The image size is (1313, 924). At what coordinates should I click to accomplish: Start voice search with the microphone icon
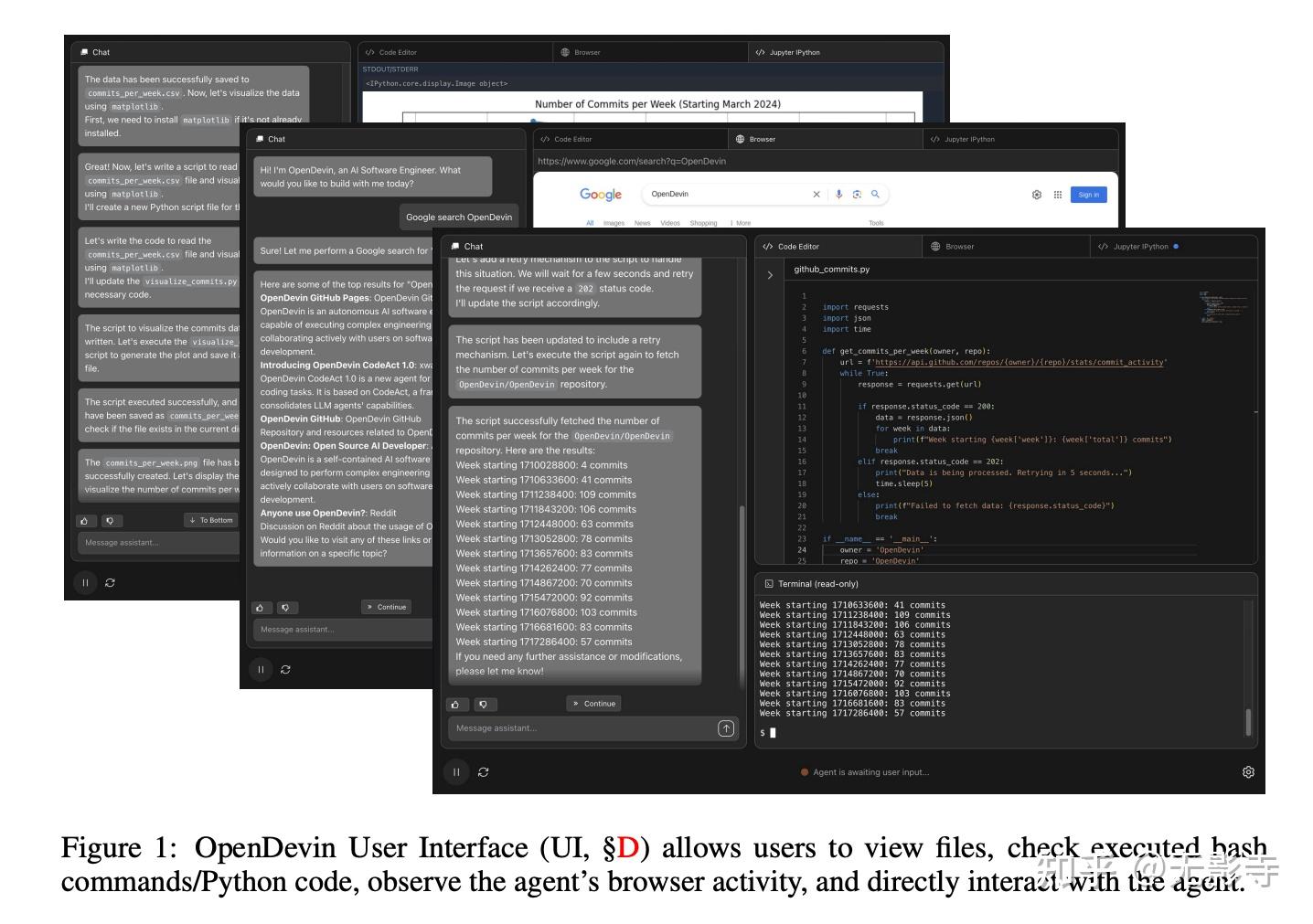(x=838, y=195)
